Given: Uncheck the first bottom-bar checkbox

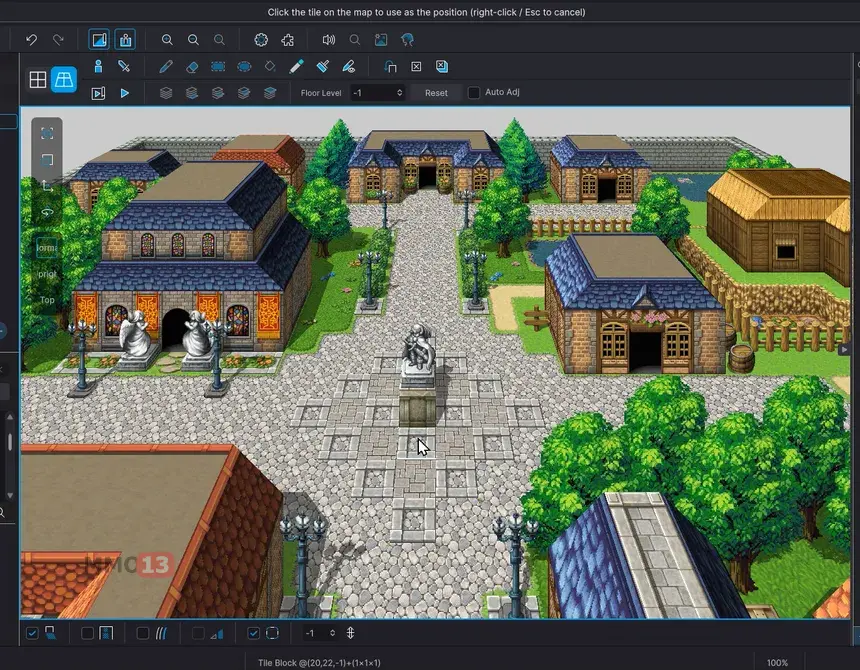Looking at the screenshot, I should pos(32,633).
